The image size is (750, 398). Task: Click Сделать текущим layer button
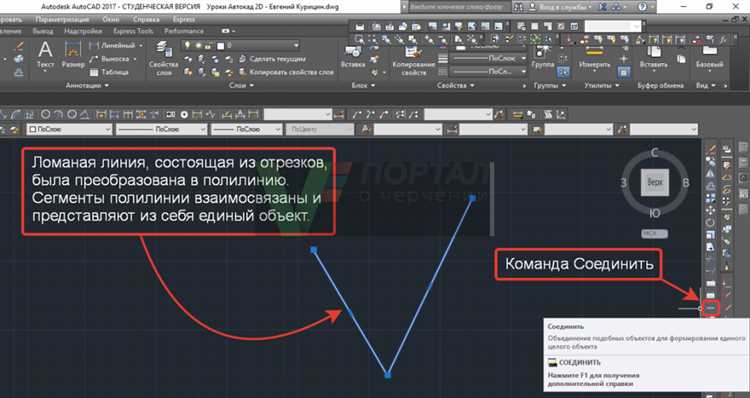point(272,59)
